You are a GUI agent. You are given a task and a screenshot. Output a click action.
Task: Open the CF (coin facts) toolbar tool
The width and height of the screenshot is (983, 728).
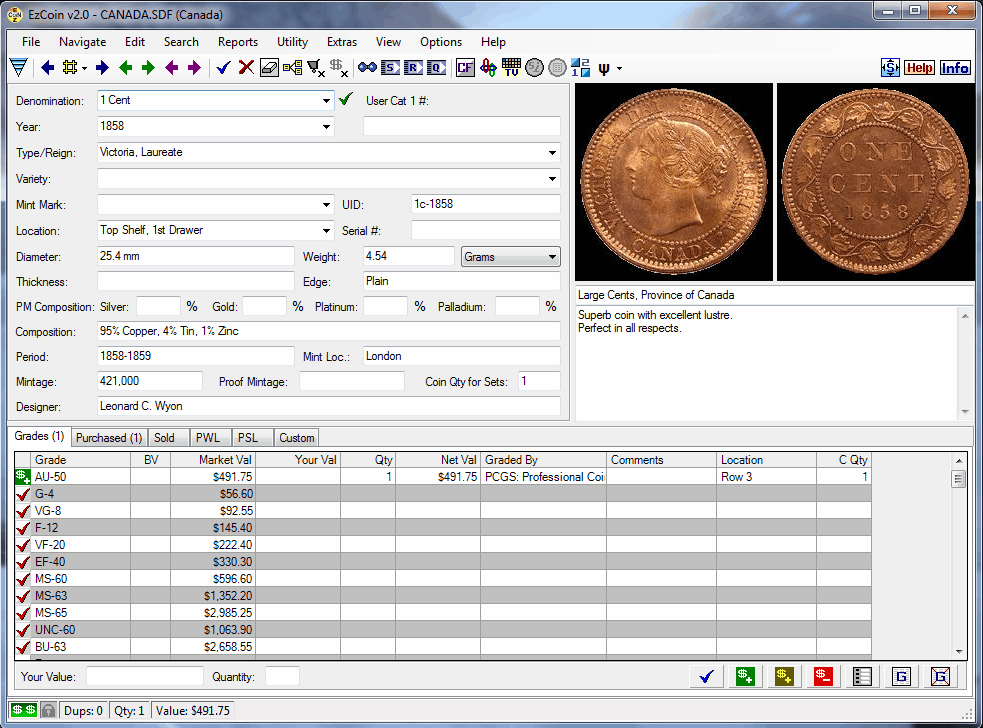pyautogui.click(x=465, y=67)
